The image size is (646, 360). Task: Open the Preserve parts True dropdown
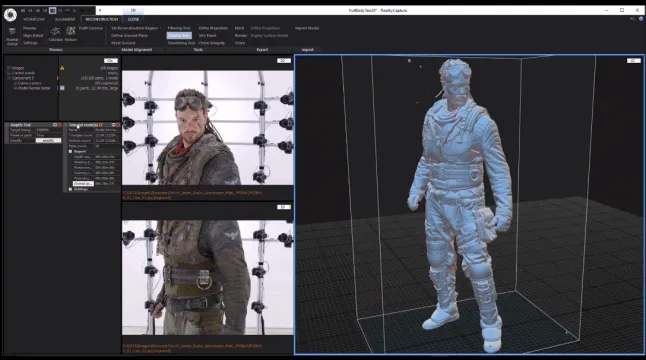(48, 135)
